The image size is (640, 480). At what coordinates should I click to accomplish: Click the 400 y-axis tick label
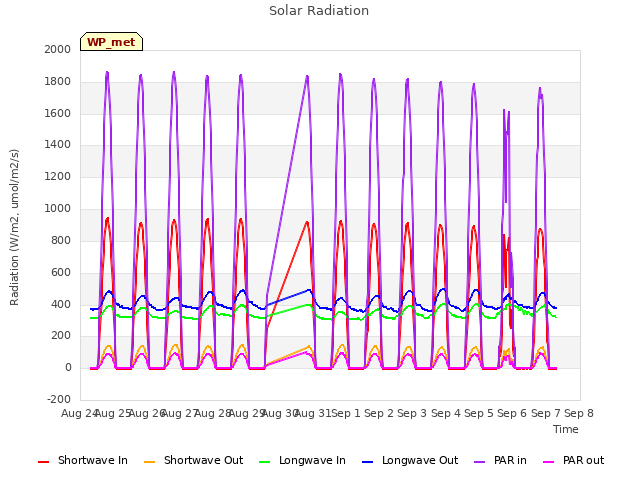click(x=61, y=304)
